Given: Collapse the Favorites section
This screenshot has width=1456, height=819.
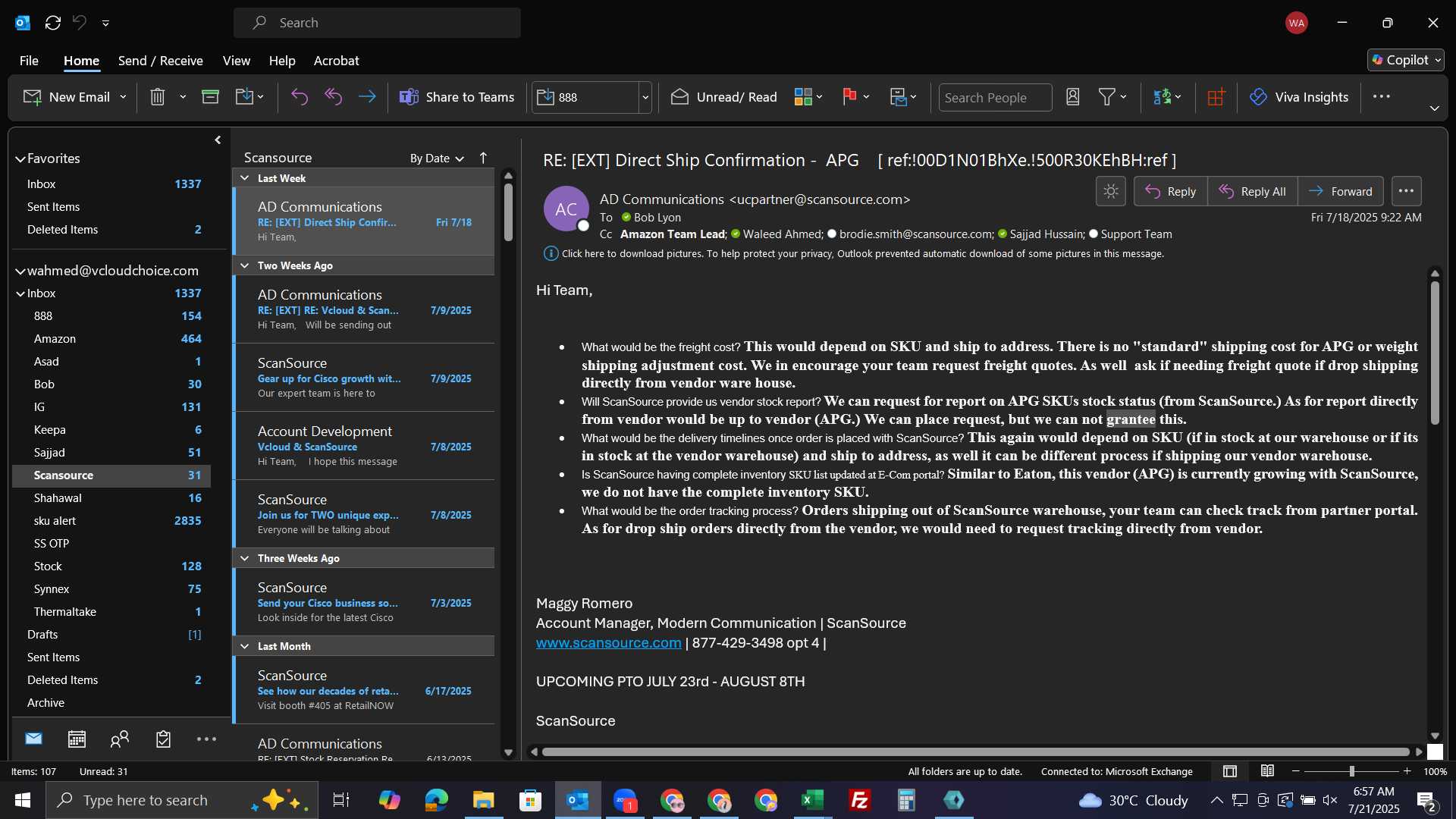Looking at the screenshot, I should pyautogui.click(x=20, y=158).
